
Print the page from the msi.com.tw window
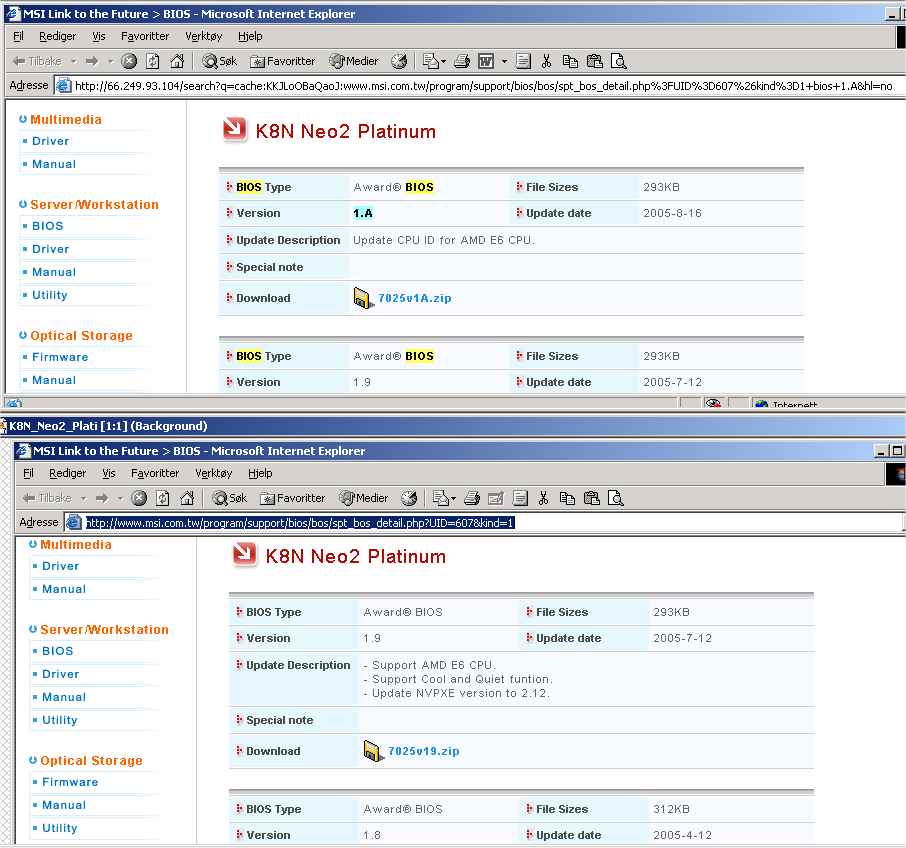471,498
